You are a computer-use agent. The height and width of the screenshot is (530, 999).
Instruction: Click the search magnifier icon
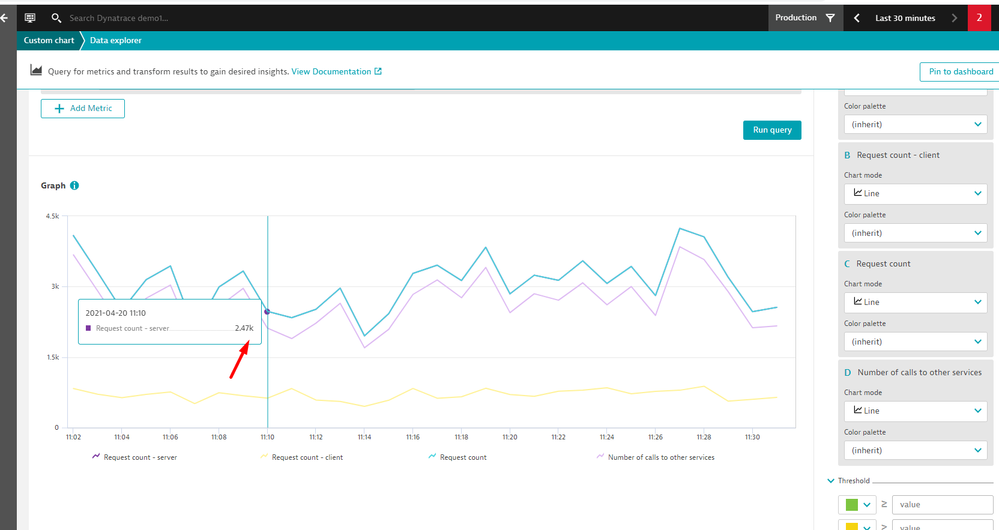(57, 18)
